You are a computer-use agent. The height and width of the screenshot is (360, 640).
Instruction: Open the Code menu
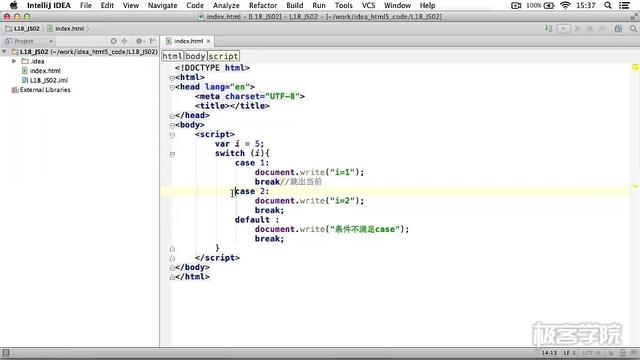195,5
